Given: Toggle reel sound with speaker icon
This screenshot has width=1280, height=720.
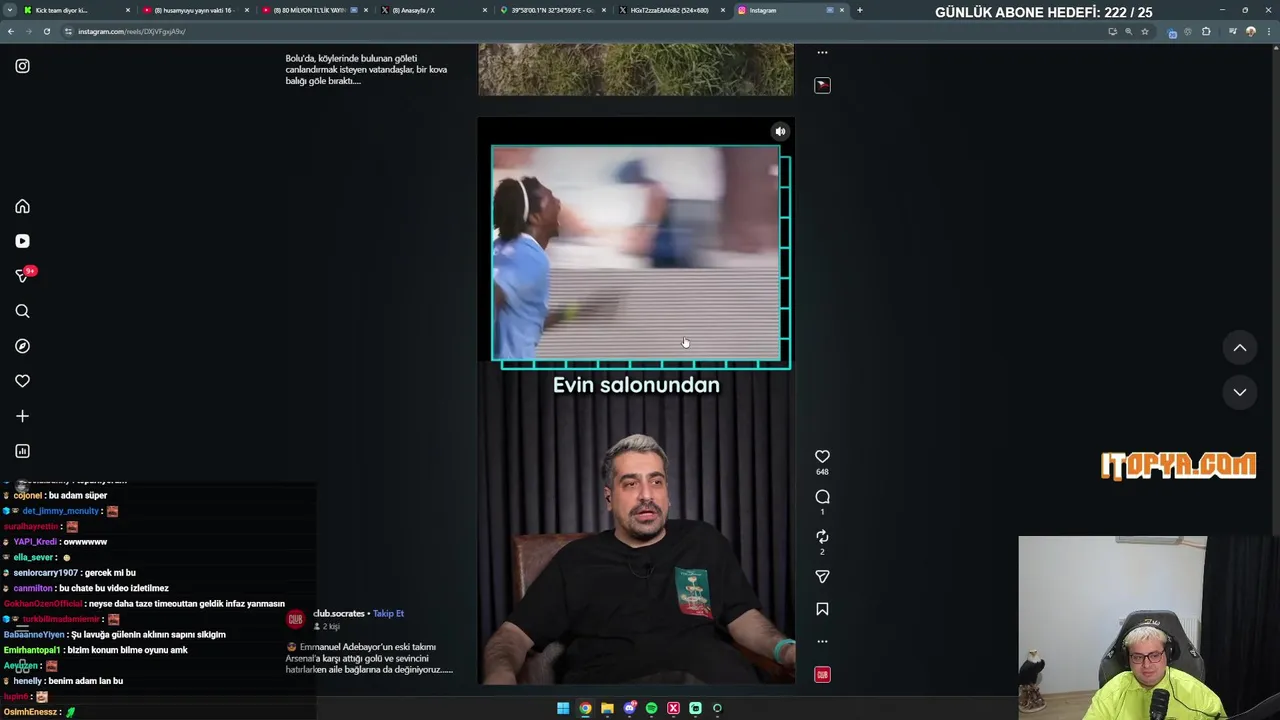Looking at the screenshot, I should pyautogui.click(x=780, y=131).
